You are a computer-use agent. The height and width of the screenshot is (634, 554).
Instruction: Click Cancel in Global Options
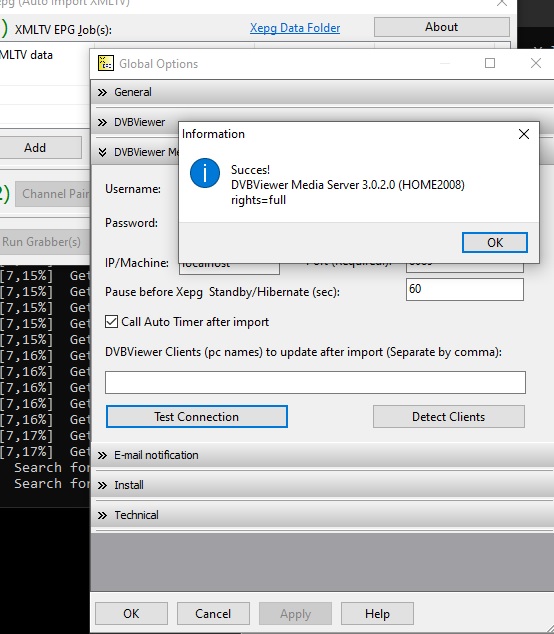[213, 613]
